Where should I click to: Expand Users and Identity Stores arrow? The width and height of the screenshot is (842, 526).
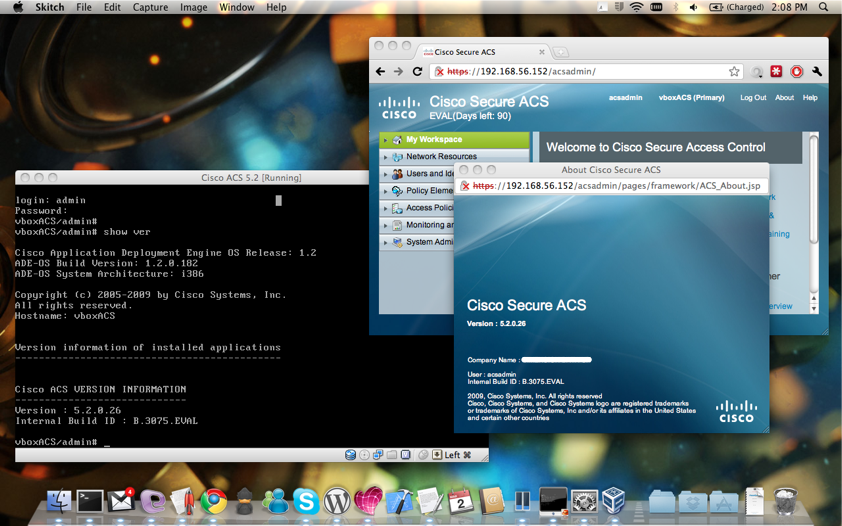pos(386,174)
